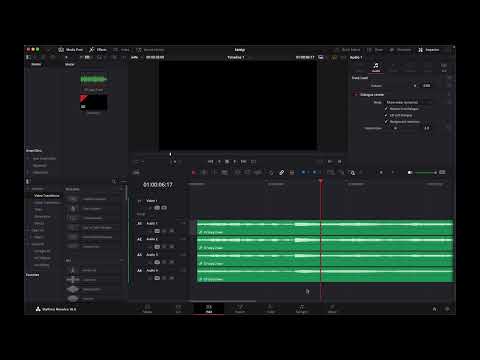Image resolution: width=480 pixels, height=360 pixels.
Task: Switch to the Fairlight page
Action: 302,308
